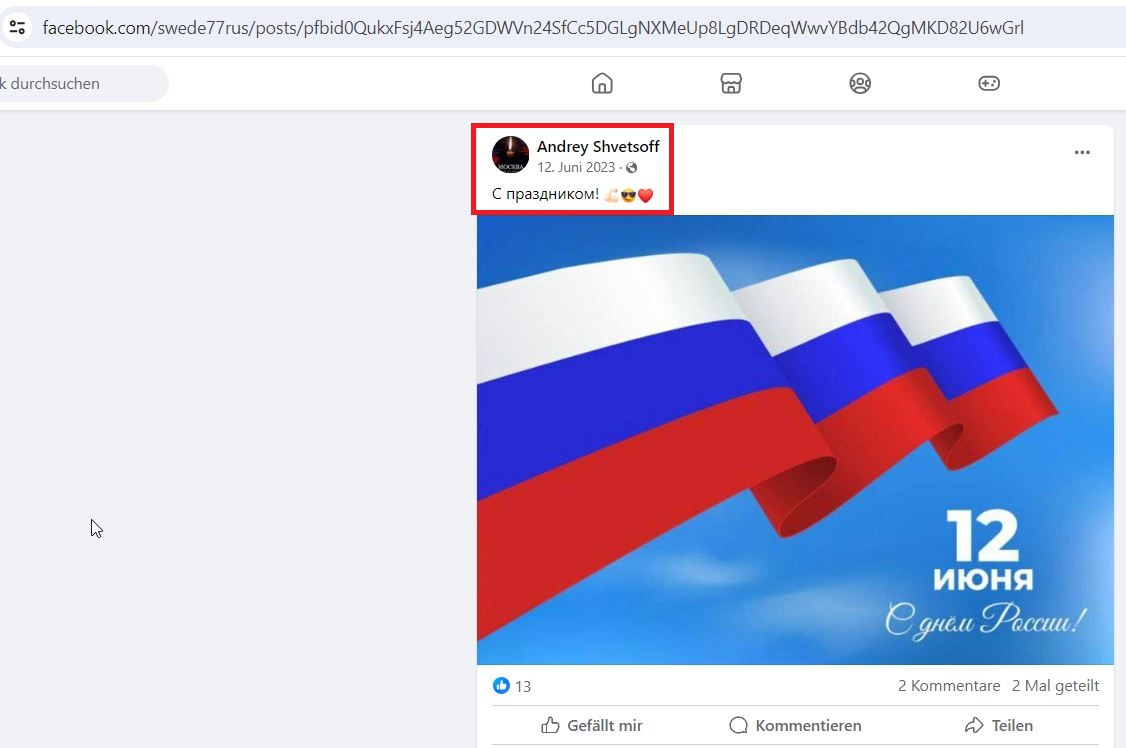Open the 2 Mal geteilt link
This screenshot has height=748, width=1126.
1055,686
